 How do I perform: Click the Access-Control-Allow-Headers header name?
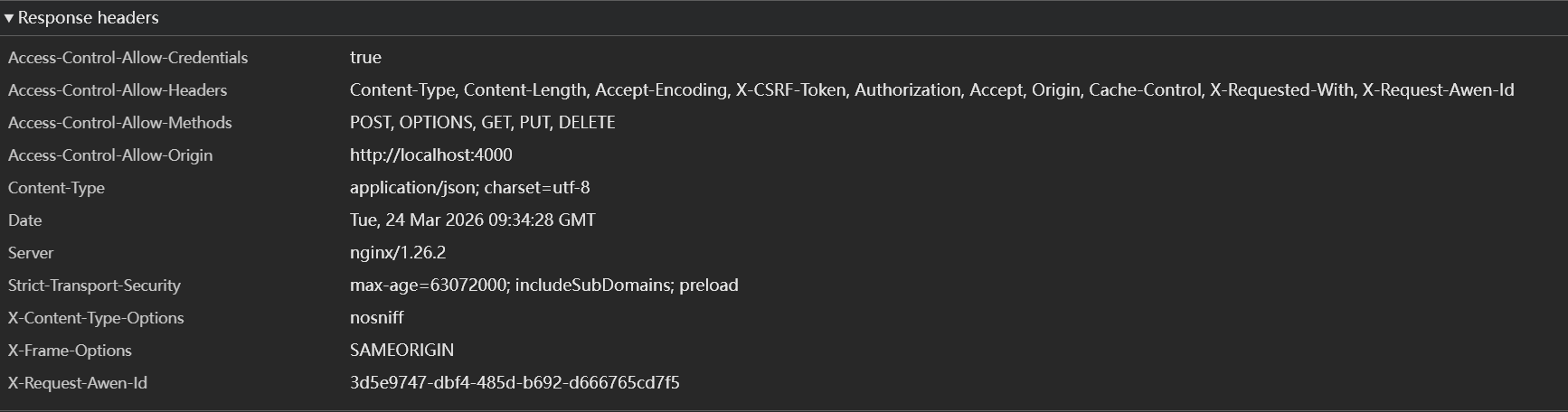118,90
